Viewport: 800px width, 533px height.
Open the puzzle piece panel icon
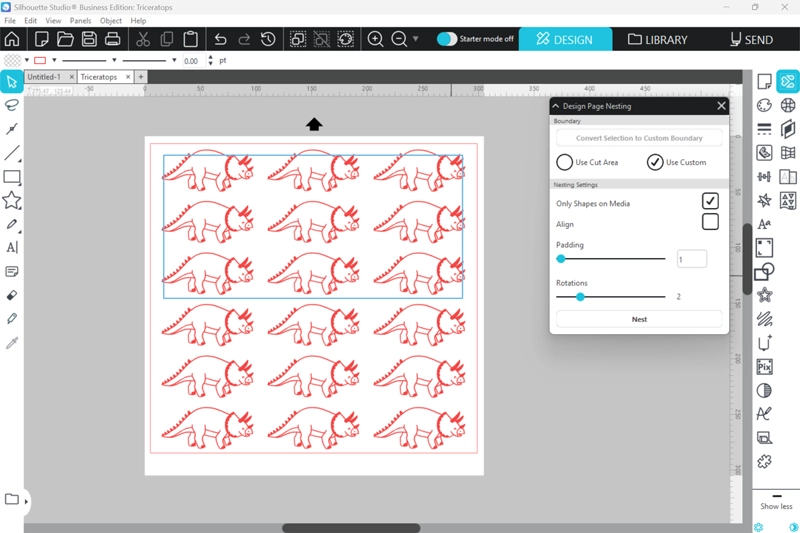pos(764,461)
